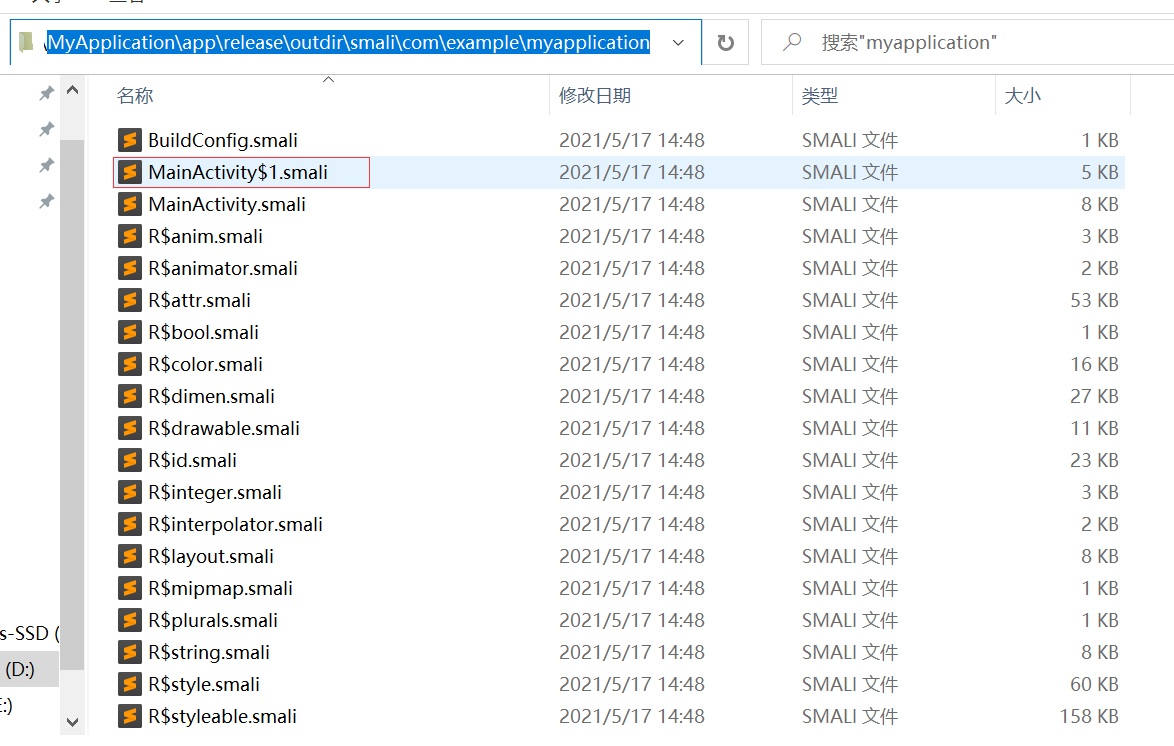
Task: Click the 16 KB size of R$color.smali
Action: point(1094,364)
